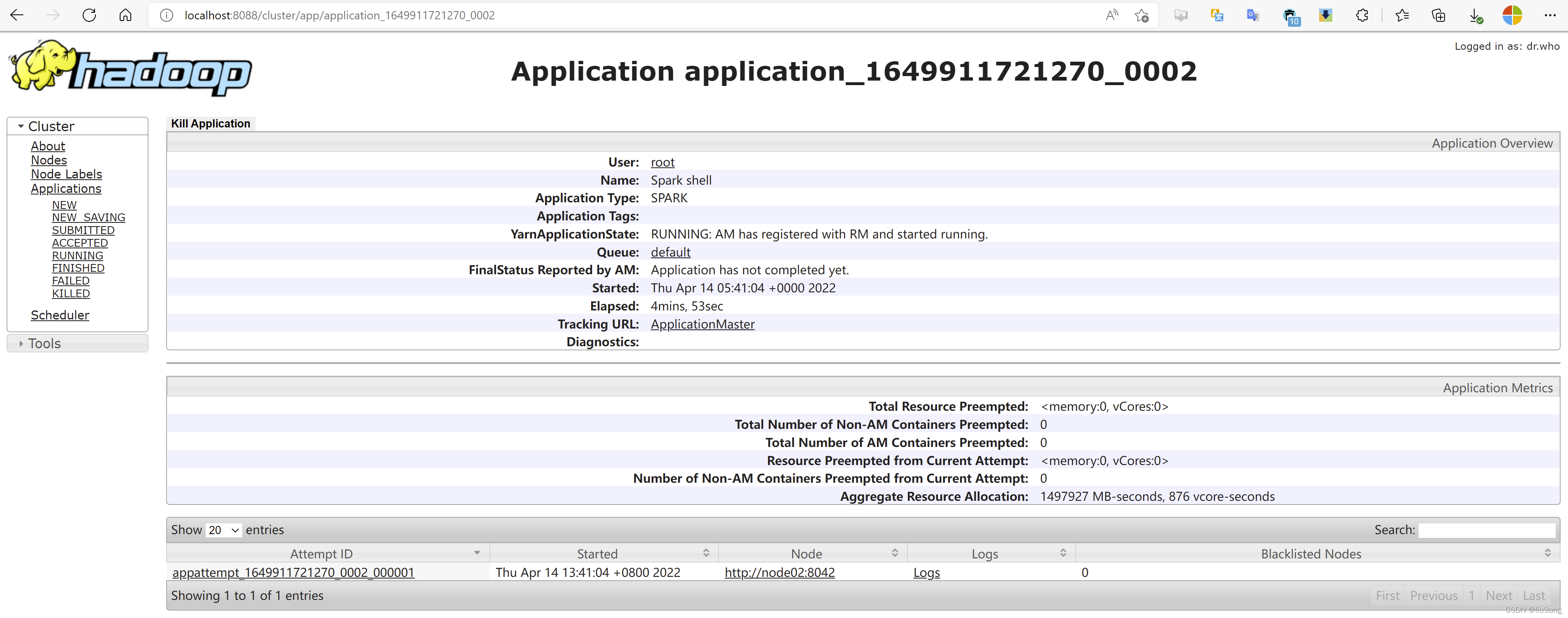1568x618 pixels.
Task: Open the node02:8042 node link
Action: 780,572
